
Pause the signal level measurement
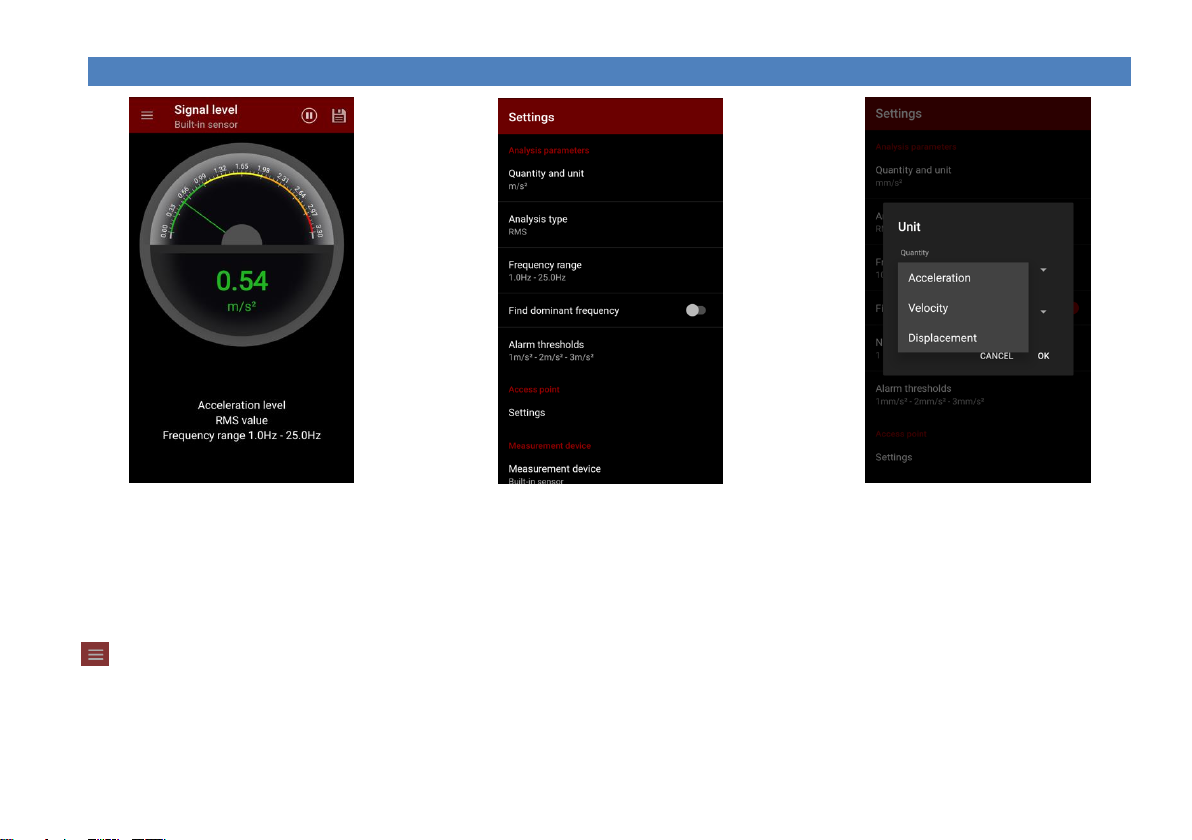(309, 116)
